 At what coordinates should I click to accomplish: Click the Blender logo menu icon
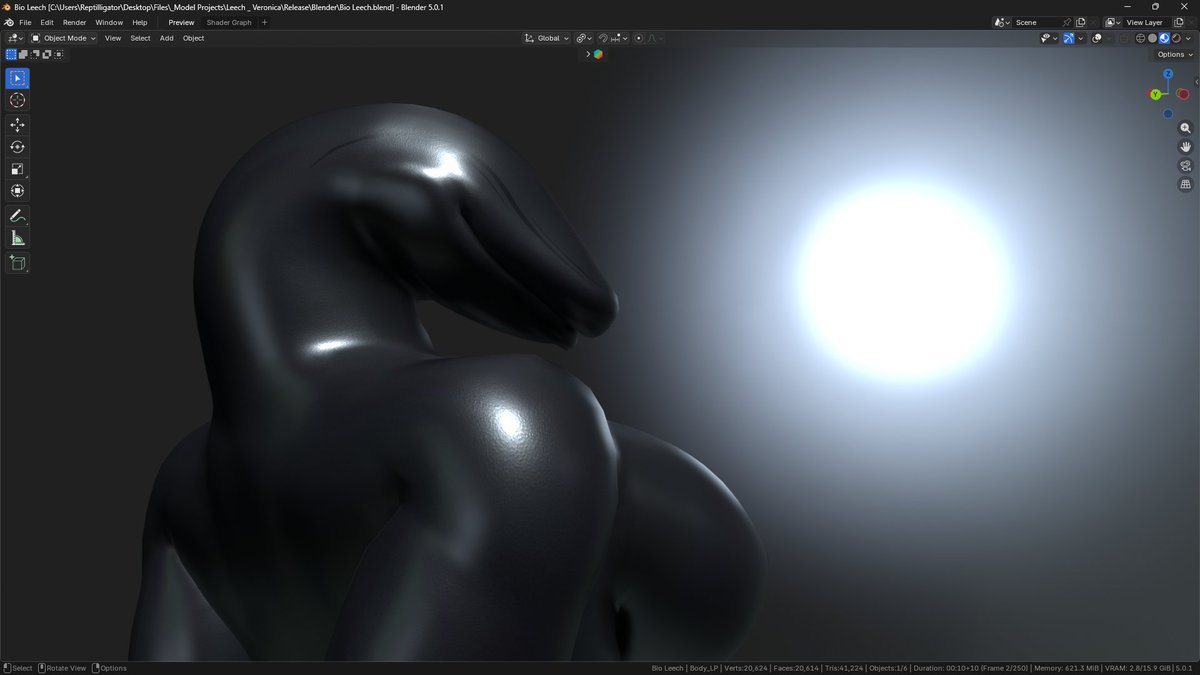pos(8,22)
